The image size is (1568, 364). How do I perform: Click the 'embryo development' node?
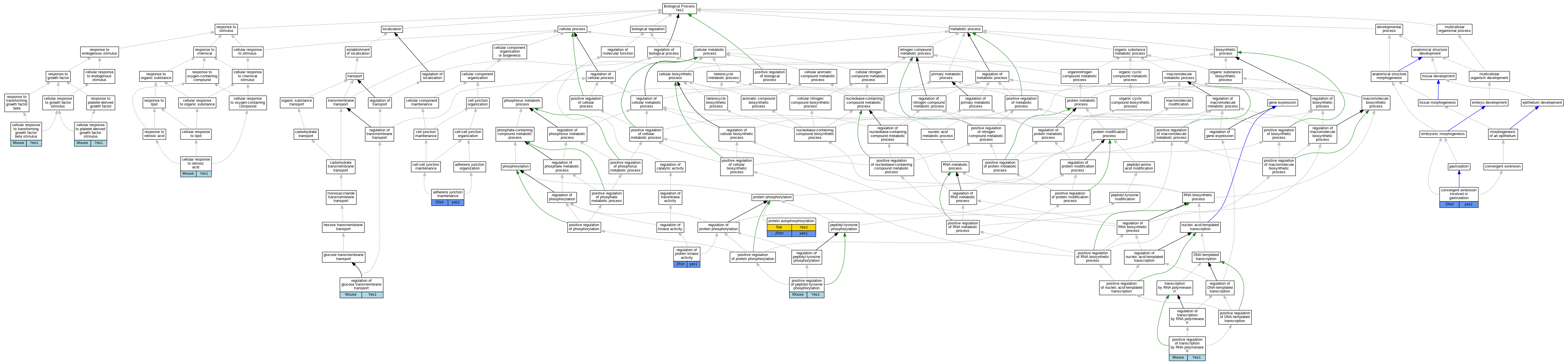(1489, 102)
